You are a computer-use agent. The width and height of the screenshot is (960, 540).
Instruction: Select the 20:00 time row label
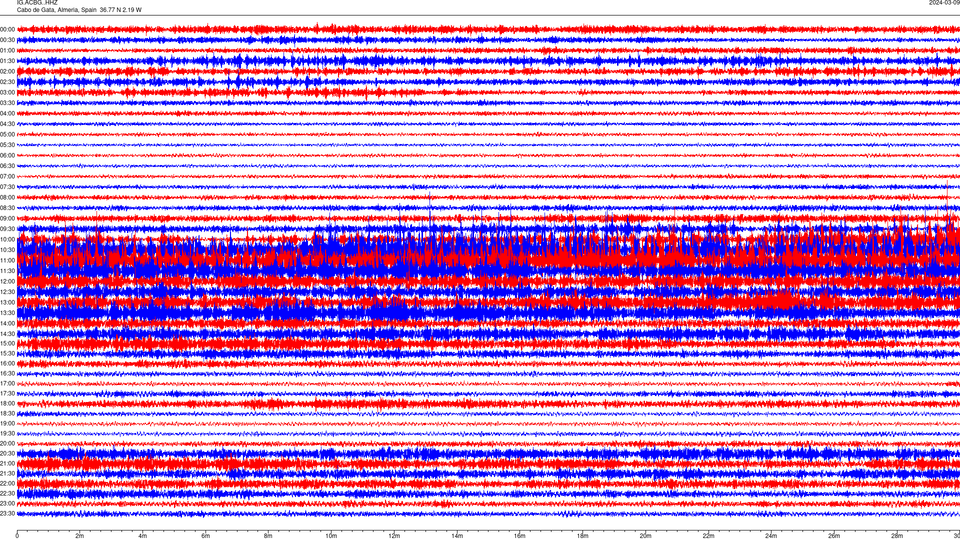[7, 443]
